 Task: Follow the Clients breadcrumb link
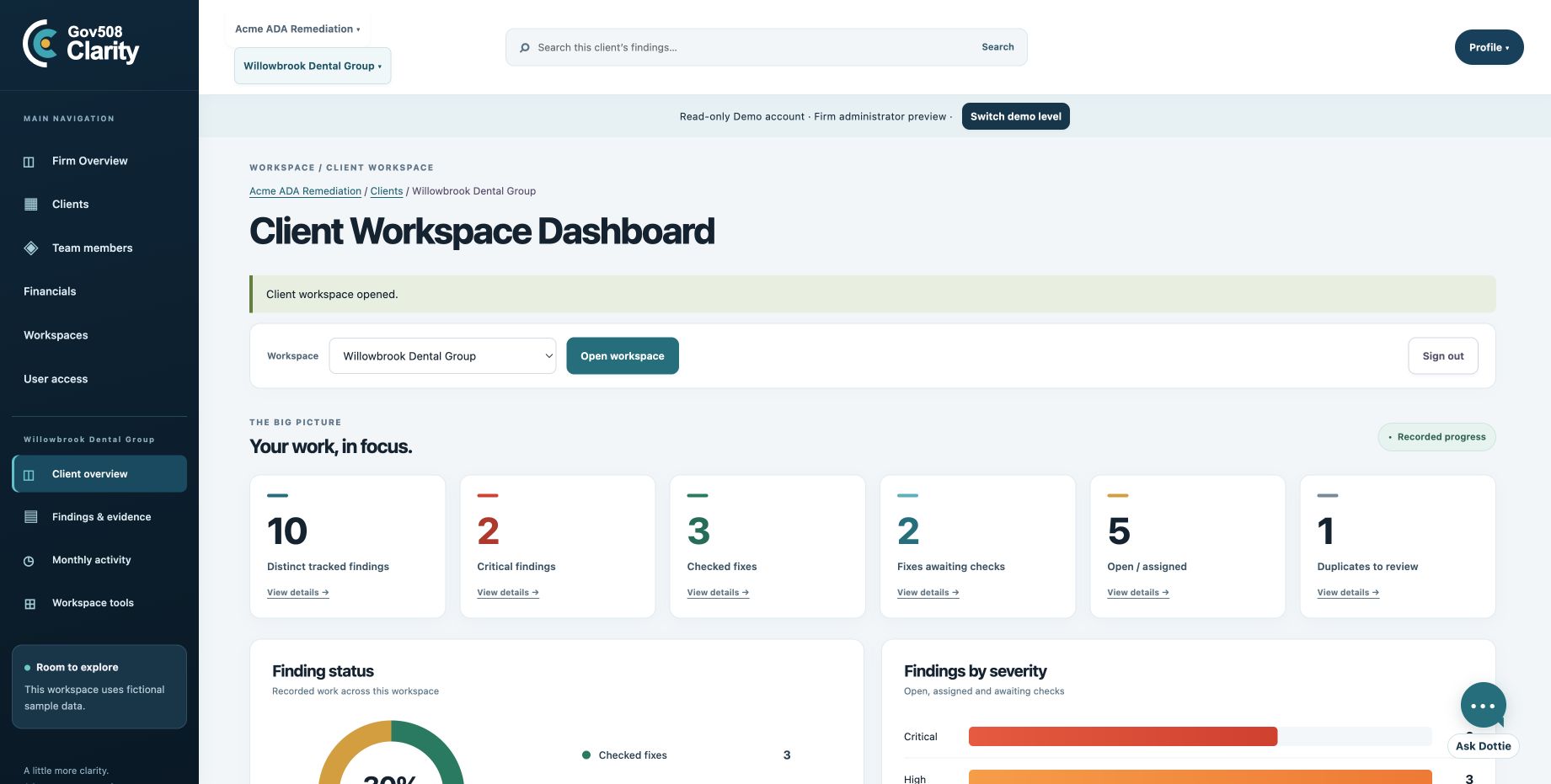[x=387, y=191]
